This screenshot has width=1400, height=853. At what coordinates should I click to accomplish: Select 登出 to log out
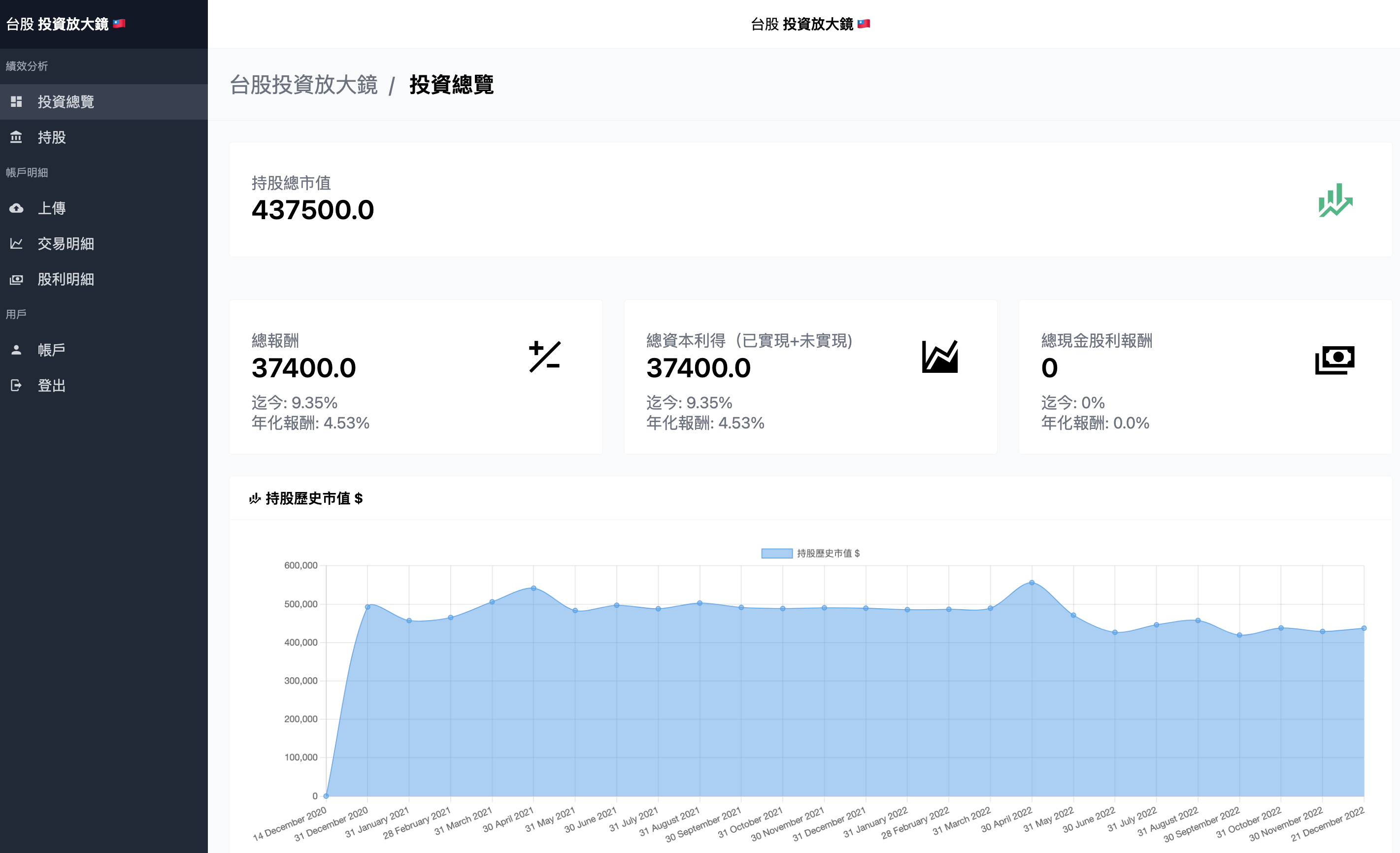point(104,385)
